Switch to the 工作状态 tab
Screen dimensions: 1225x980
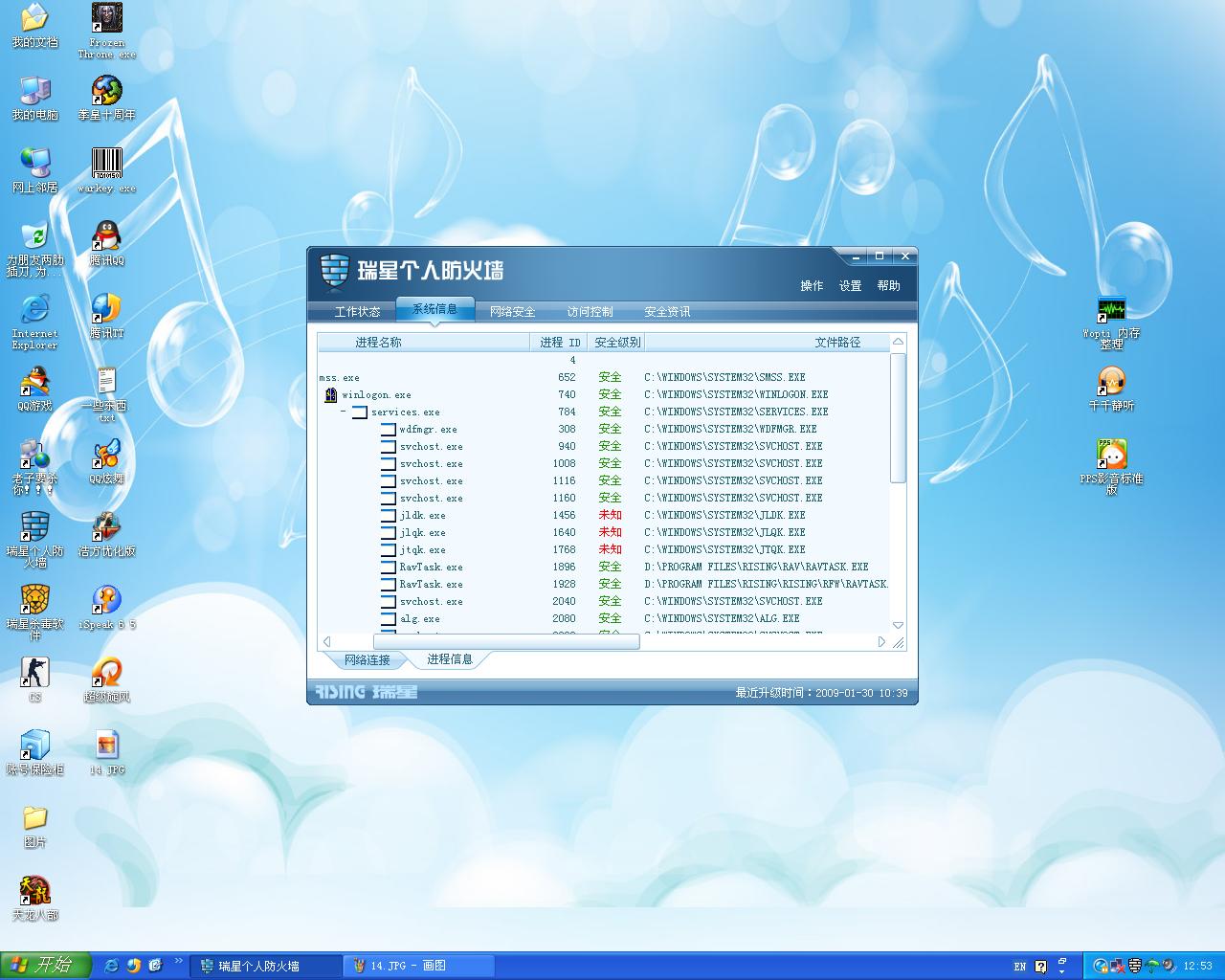pos(357,312)
